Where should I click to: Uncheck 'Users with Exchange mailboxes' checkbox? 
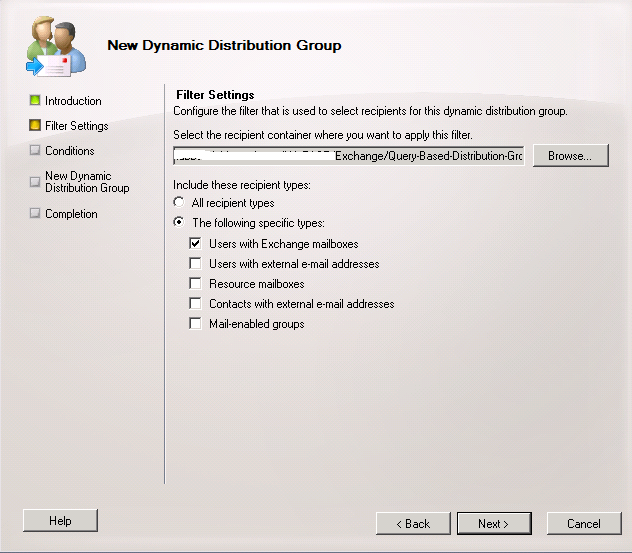tap(196, 244)
